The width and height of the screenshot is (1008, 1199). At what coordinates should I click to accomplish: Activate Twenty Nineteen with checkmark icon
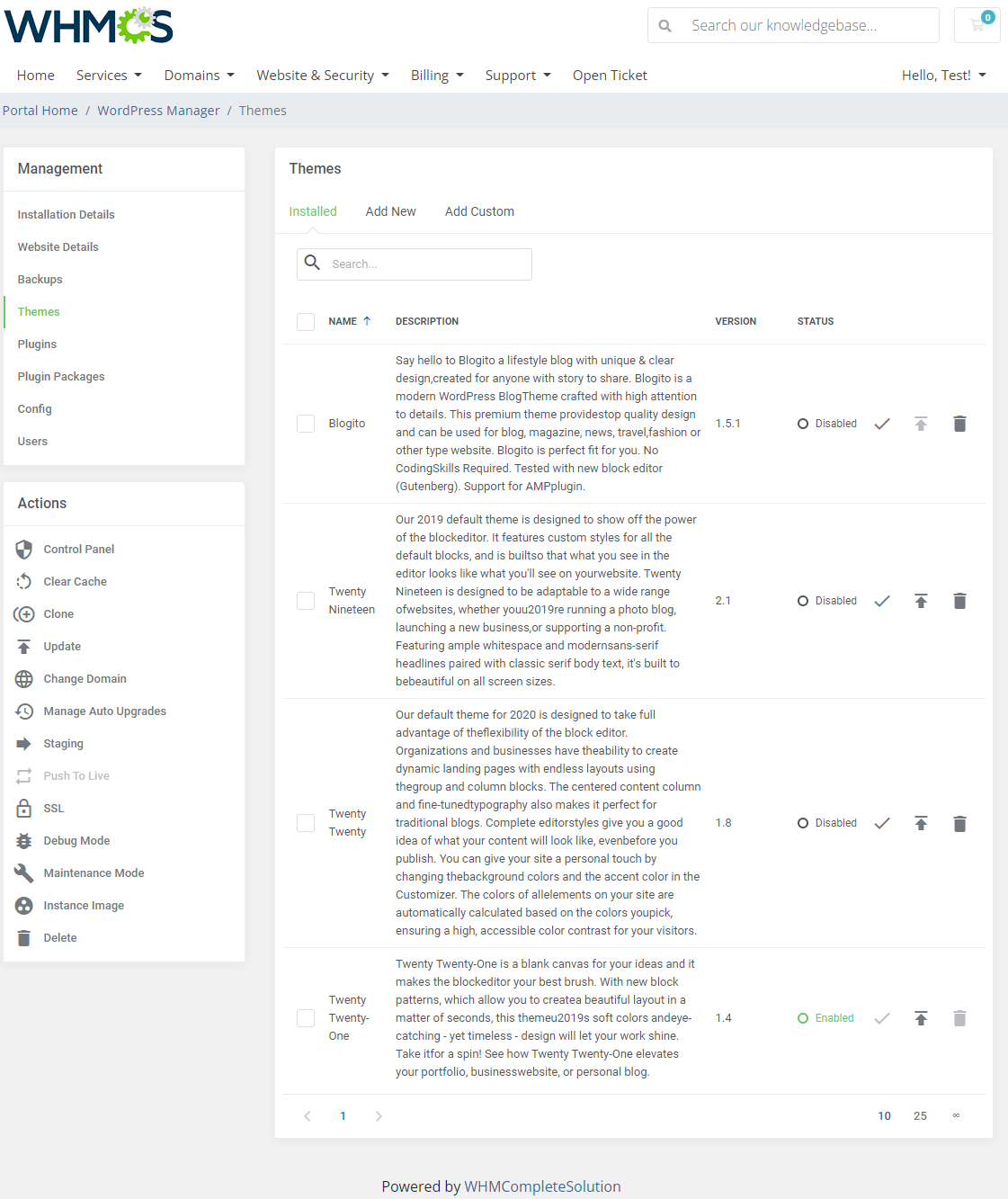click(882, 601)
